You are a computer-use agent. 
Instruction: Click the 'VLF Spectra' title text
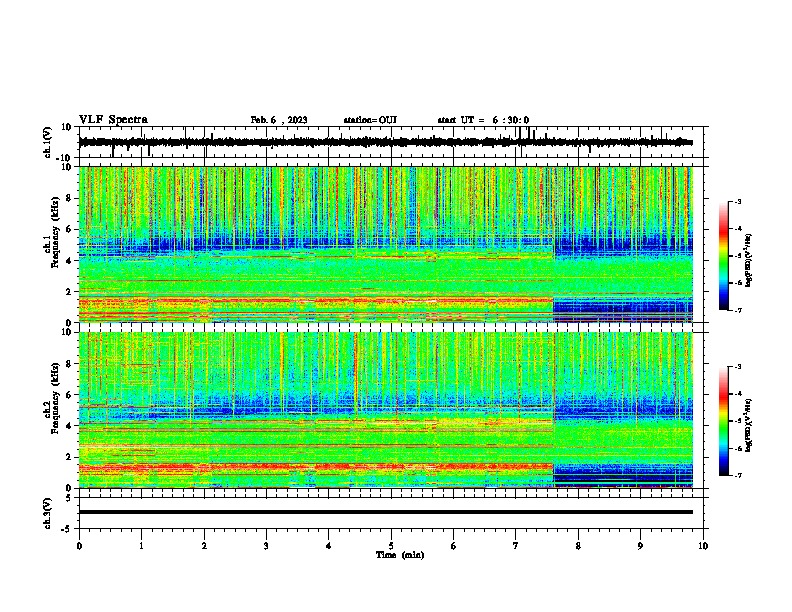[114, 120]
